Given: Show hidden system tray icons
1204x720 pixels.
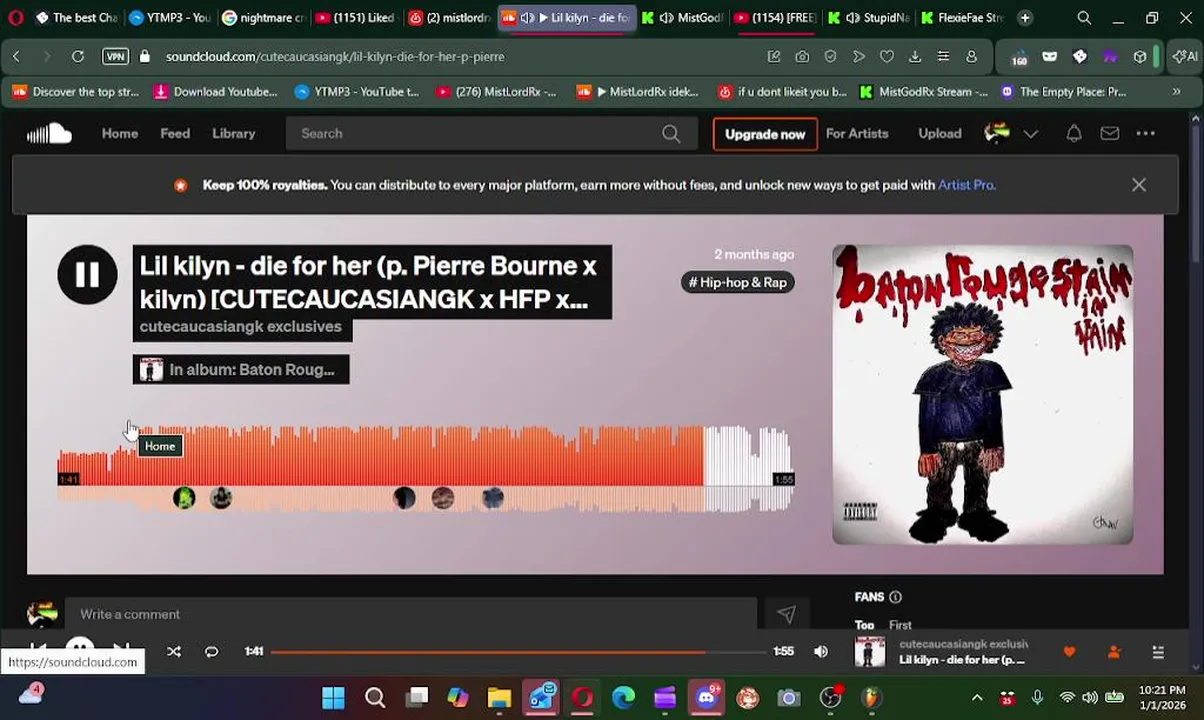Looking at the screenshot, I should 977,697.
